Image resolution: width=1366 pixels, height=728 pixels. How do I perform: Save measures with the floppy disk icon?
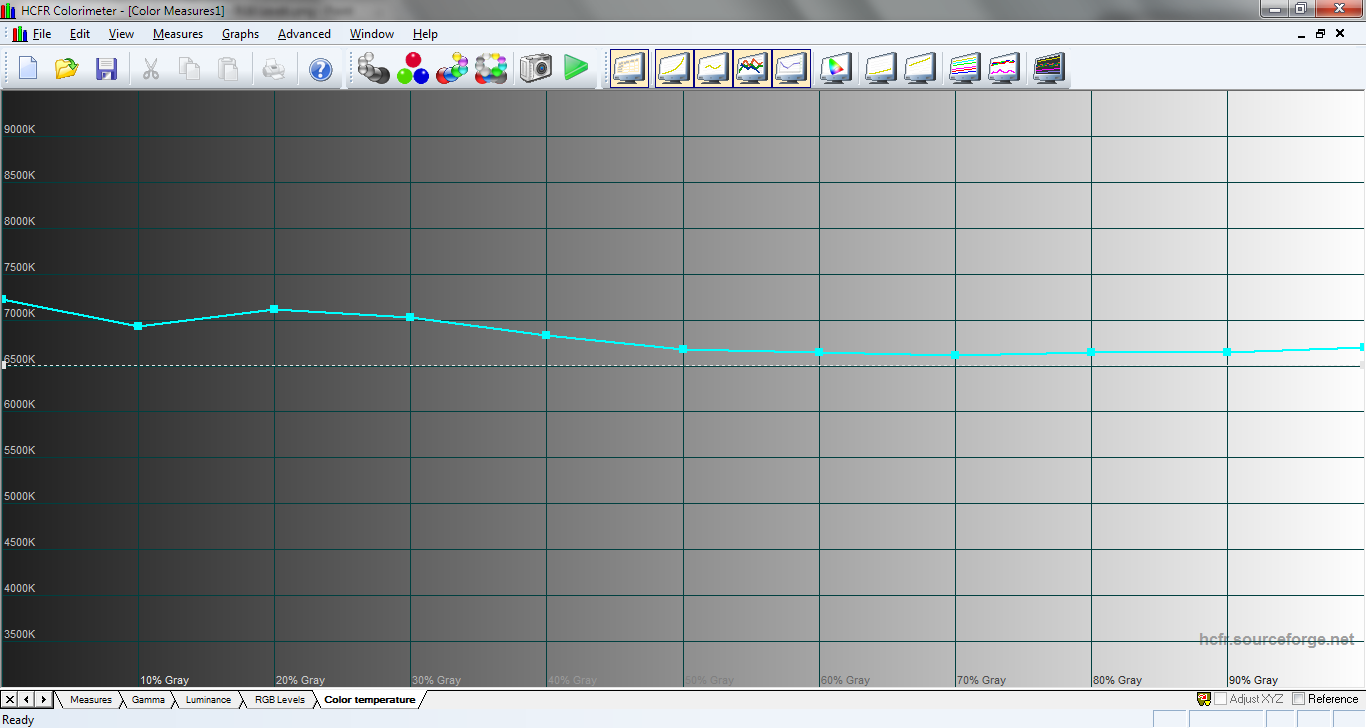click(x=106, y=68)
